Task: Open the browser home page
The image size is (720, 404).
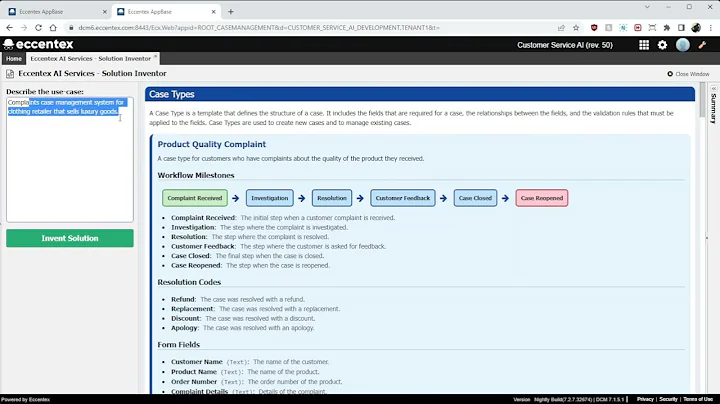Action: point(53,28)
